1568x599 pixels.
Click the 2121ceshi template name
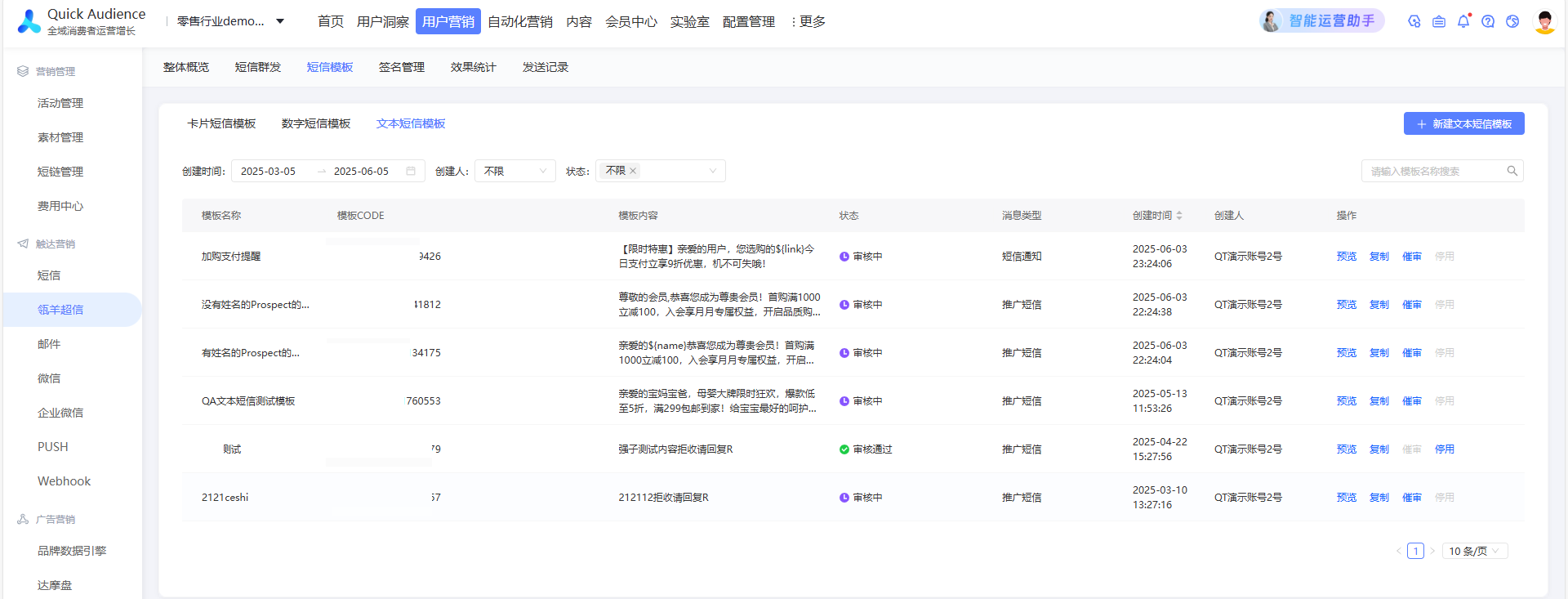(225, 498)
